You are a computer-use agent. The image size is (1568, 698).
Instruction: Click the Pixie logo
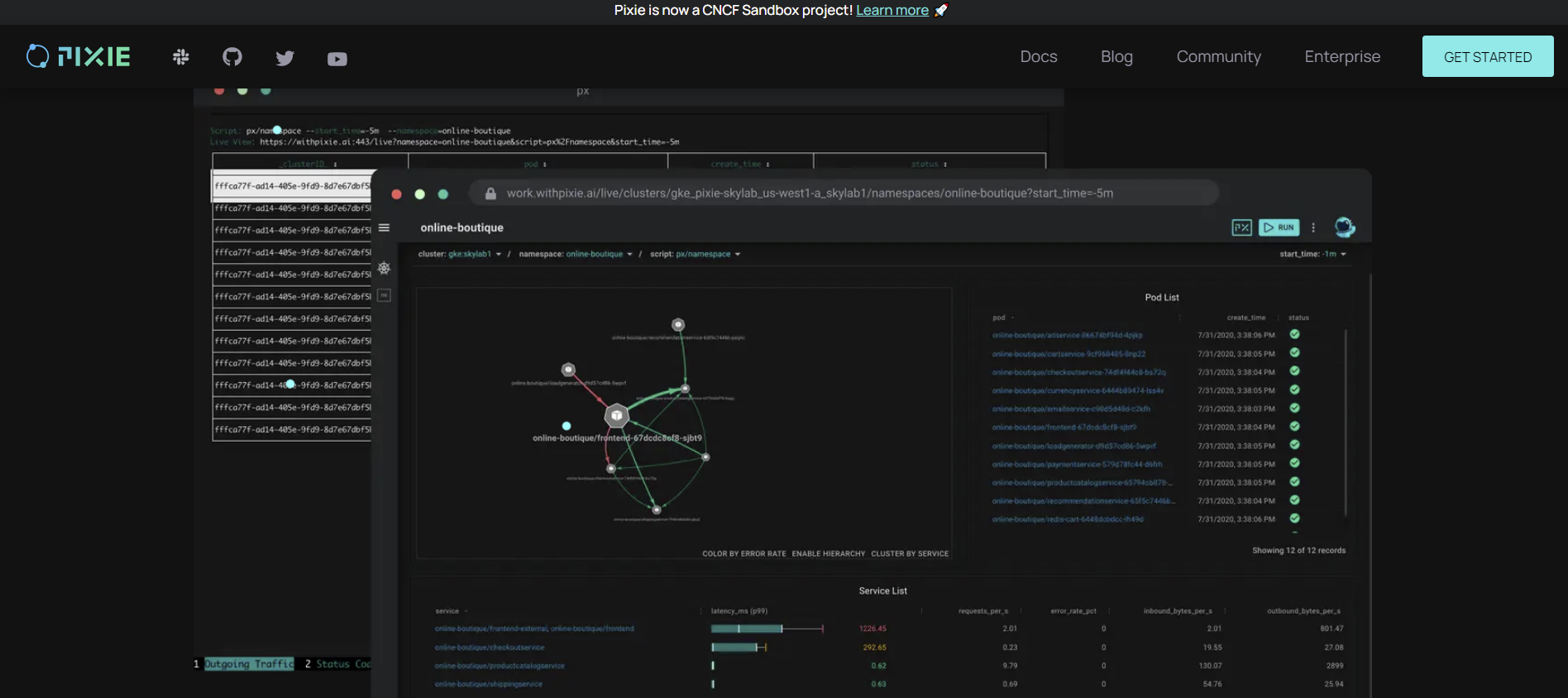click(x=79, y=56)
